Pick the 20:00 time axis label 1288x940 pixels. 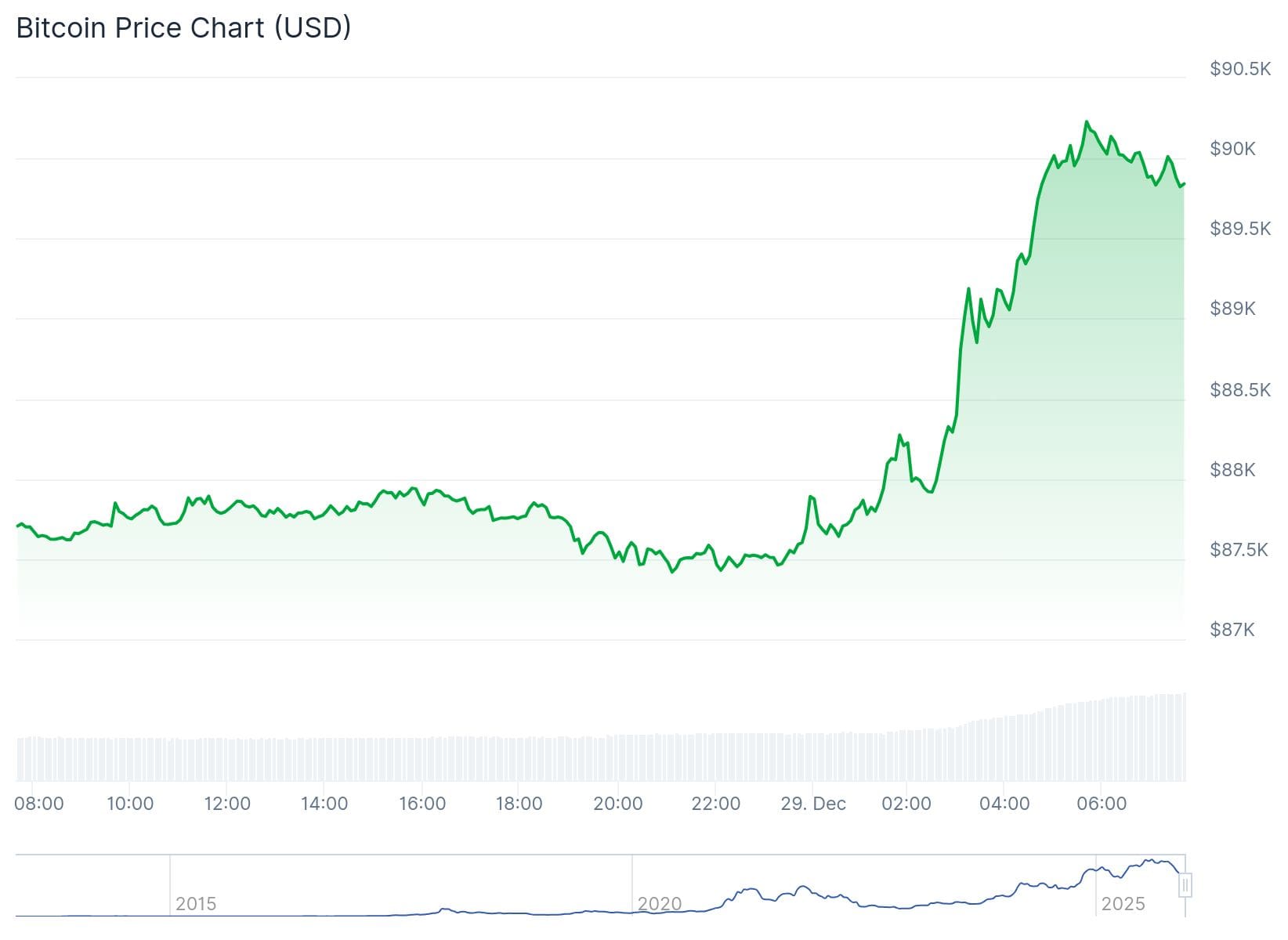[617, 804]
